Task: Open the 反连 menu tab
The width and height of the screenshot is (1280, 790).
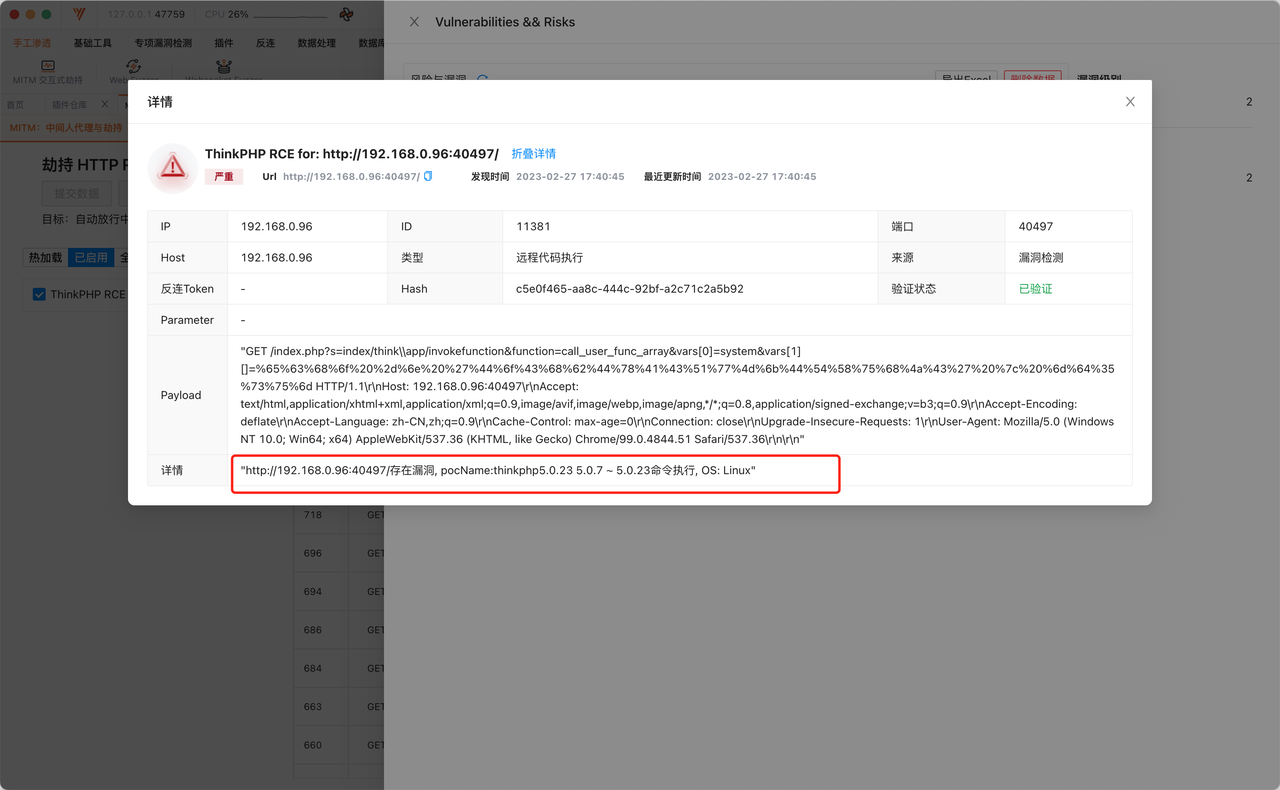Action: click(x=265, y=43)
